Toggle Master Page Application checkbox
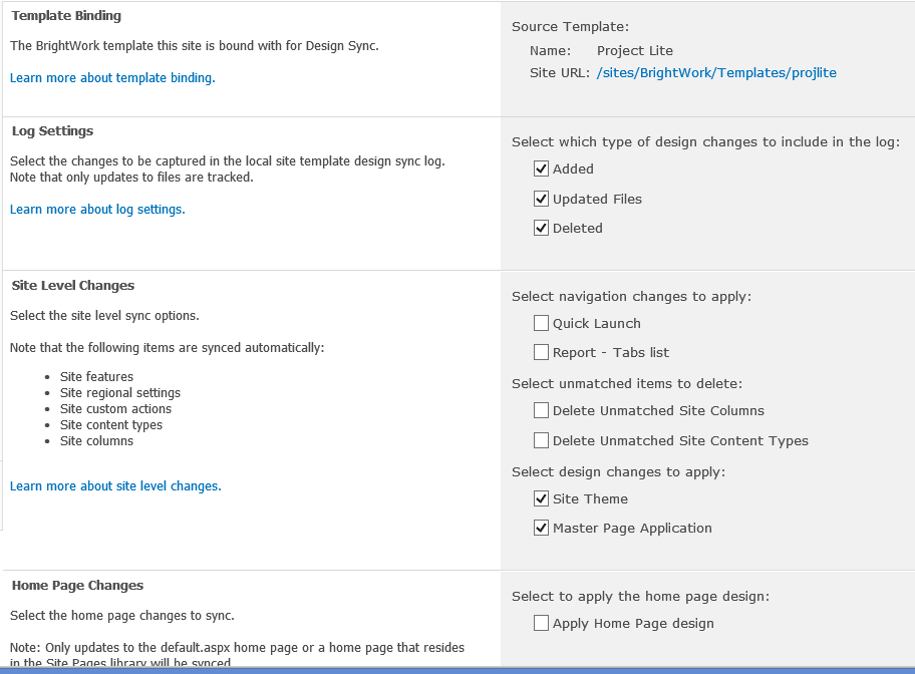This screenshot has width=915, height=674. pyautogui.click(x=541, y=528)
